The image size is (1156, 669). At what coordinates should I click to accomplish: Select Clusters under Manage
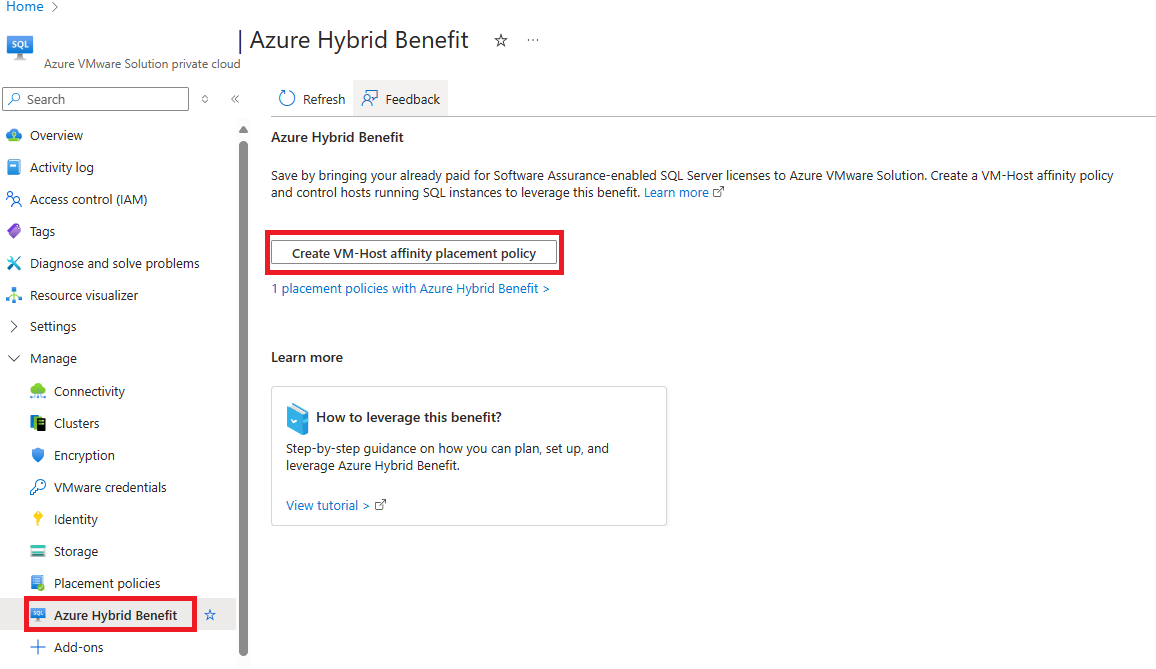pos(77,423)
